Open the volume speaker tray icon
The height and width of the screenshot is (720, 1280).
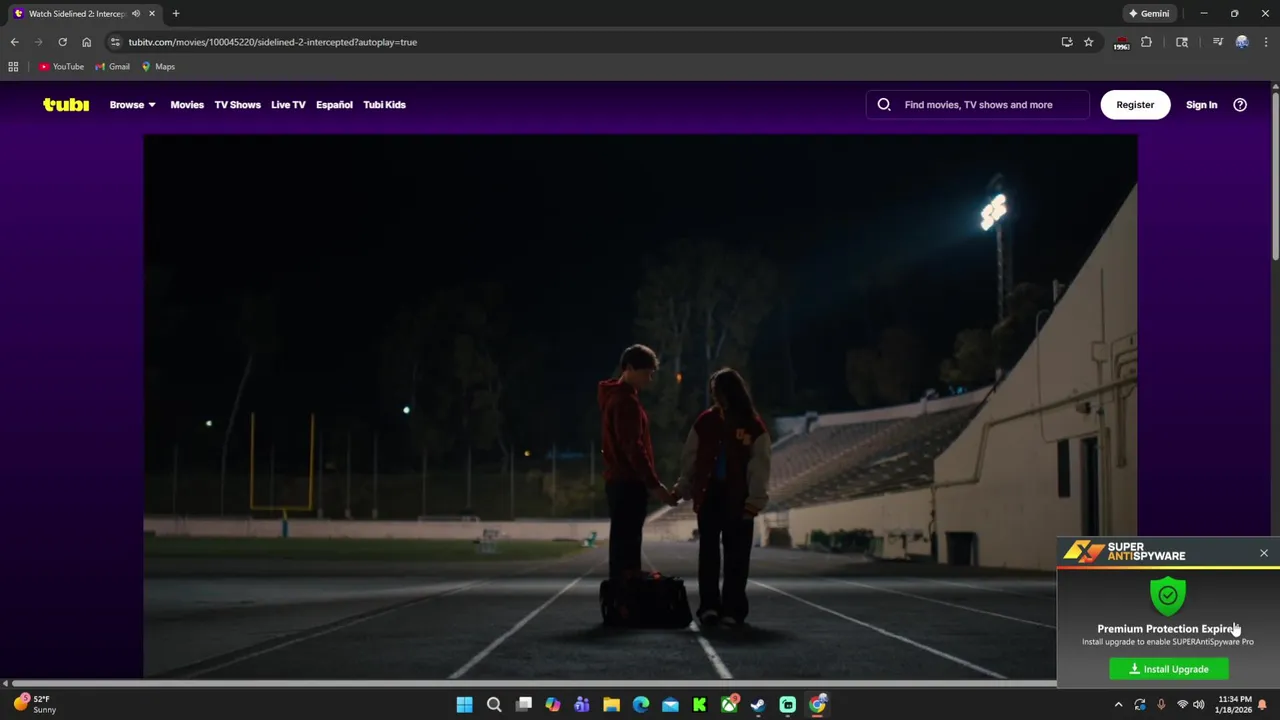click(x=1198, y=705)
